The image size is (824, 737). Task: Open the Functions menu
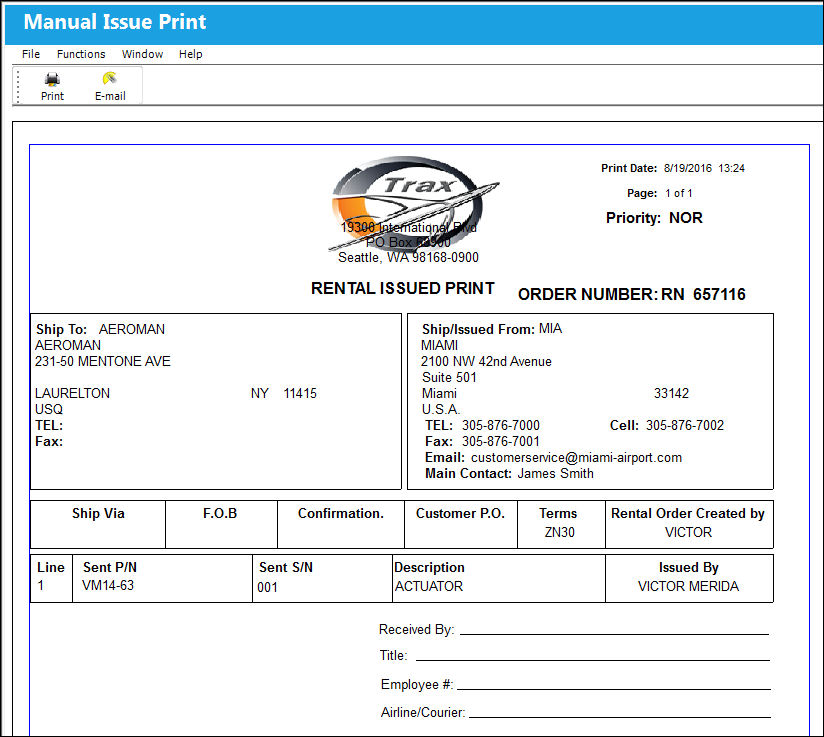(x=81, y=54)
